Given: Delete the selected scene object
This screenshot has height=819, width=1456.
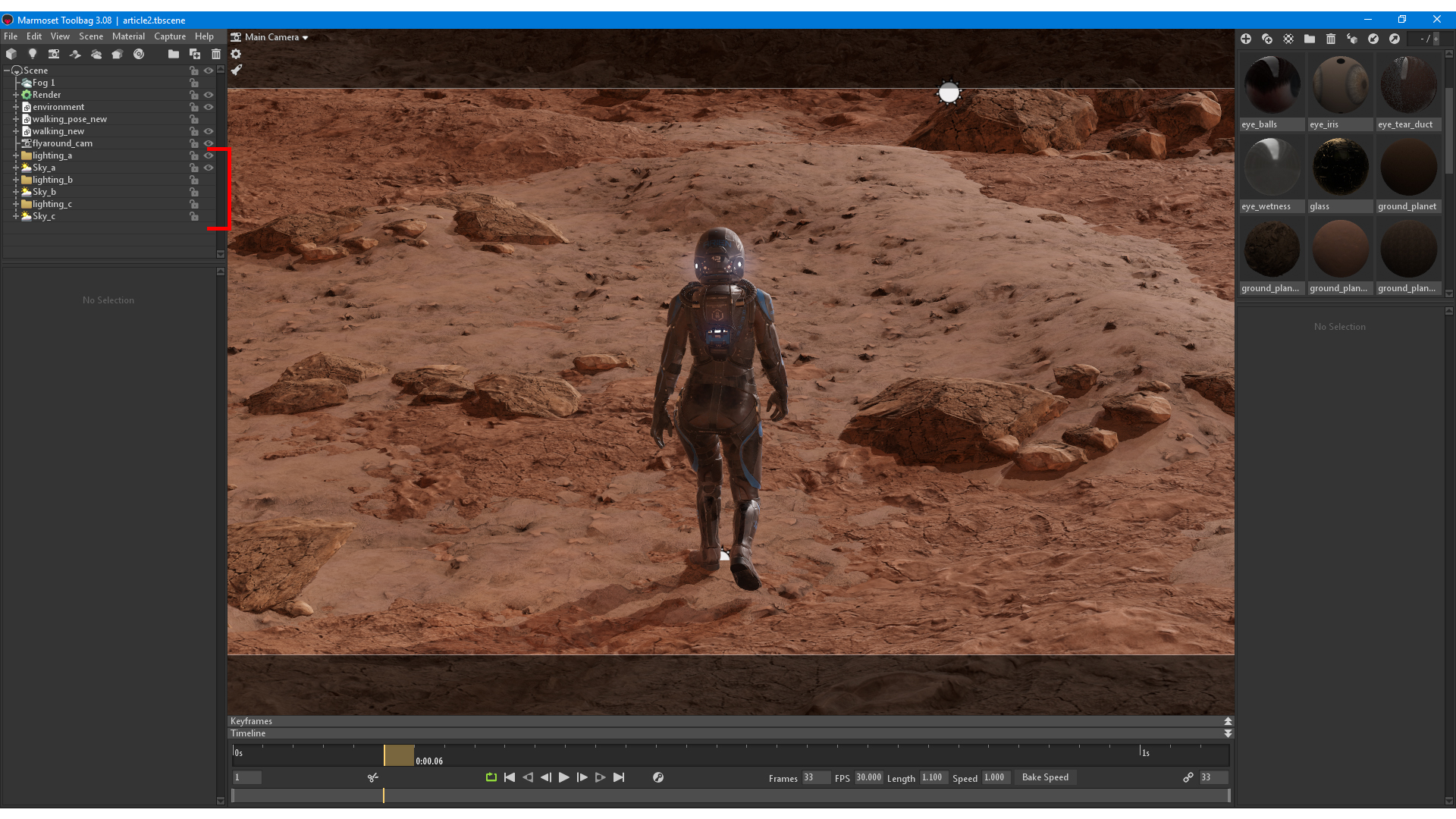Looking at the screenshot, I should [x=216, y=54].
